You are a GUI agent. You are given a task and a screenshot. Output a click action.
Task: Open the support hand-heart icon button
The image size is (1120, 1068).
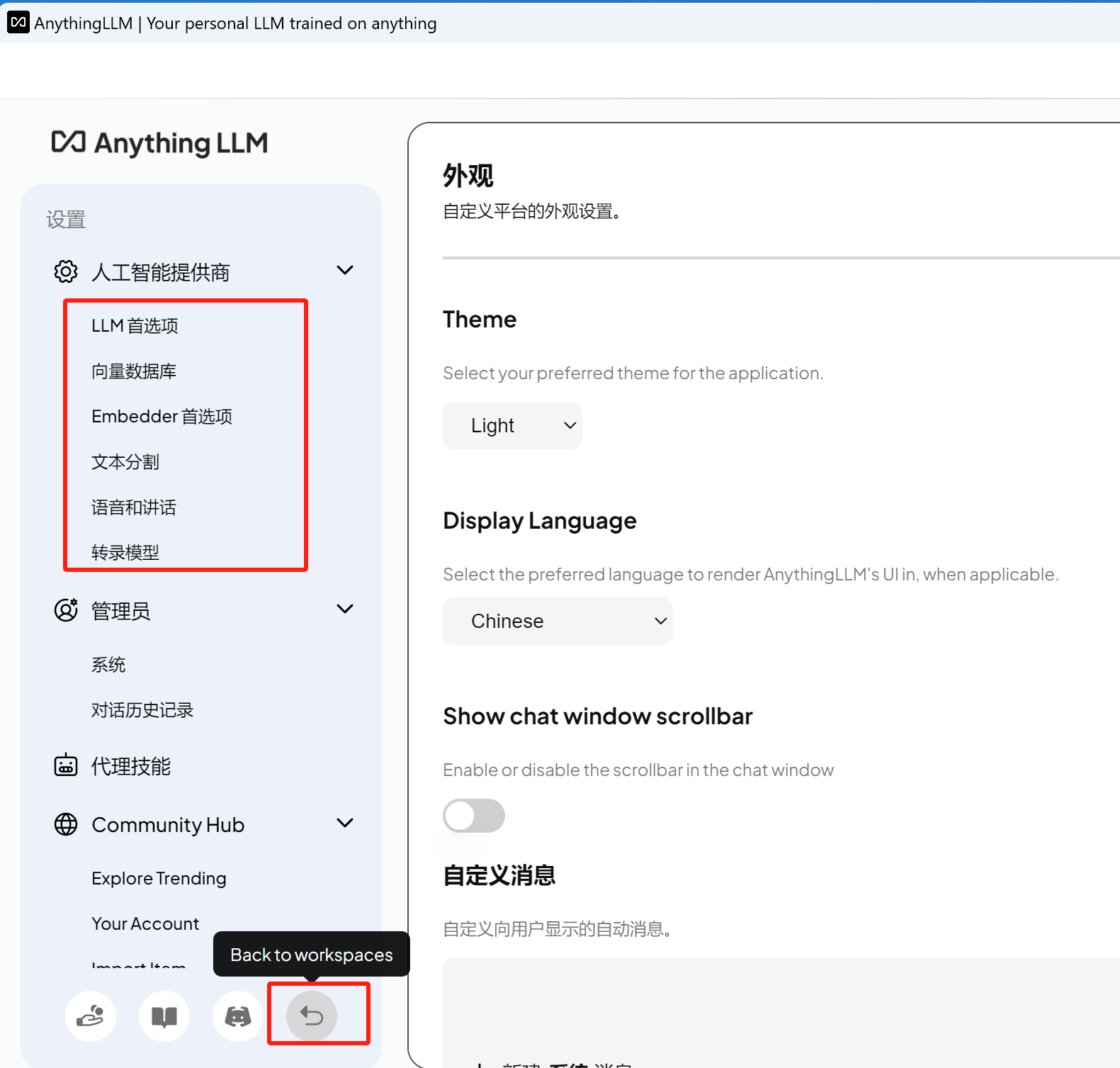(x=91, y=1016)
